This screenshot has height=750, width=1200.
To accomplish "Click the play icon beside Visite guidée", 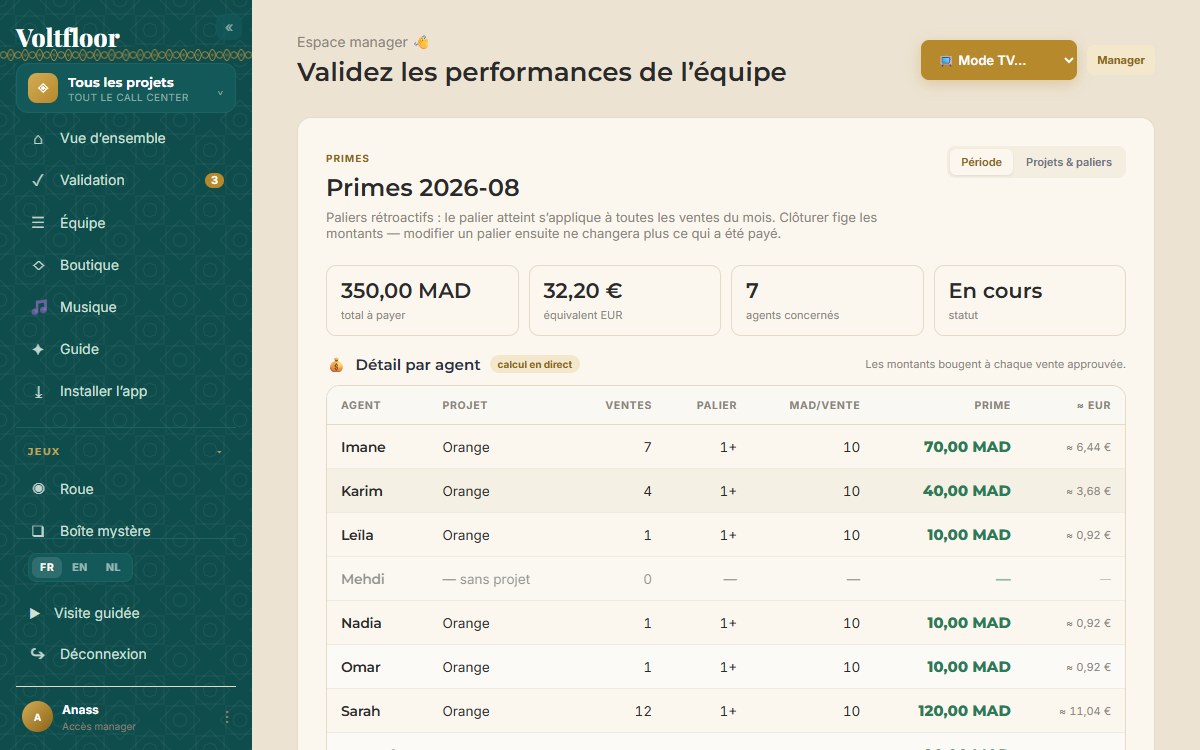I will (35, 613).
